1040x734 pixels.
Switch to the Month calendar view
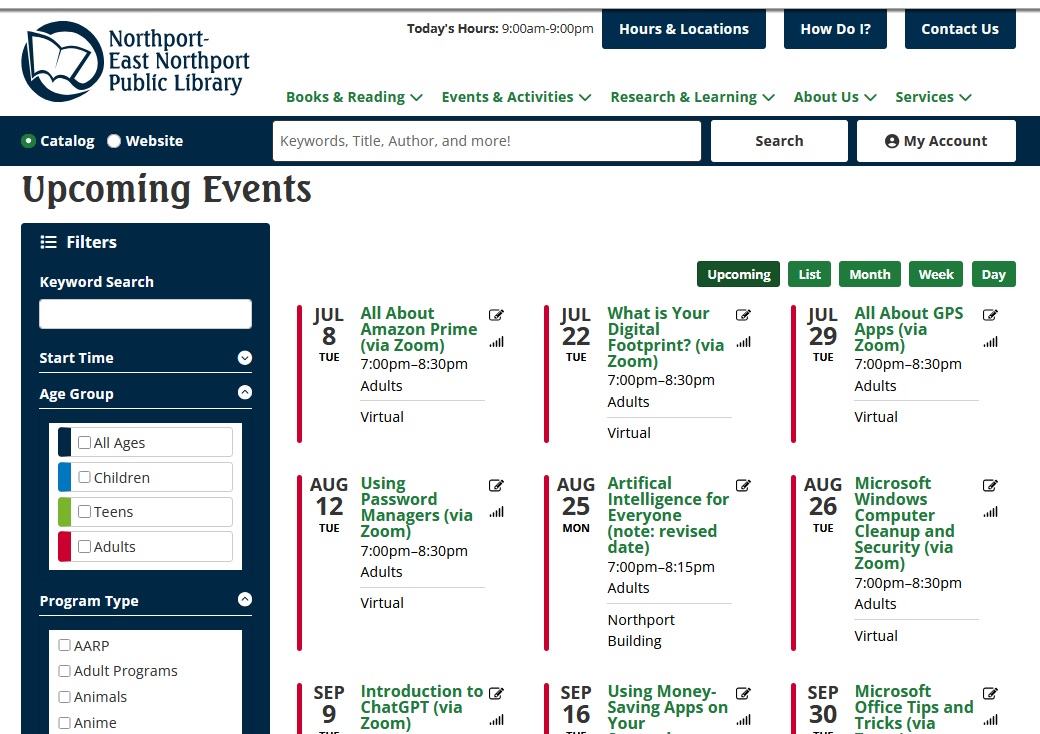click(870, 275)
